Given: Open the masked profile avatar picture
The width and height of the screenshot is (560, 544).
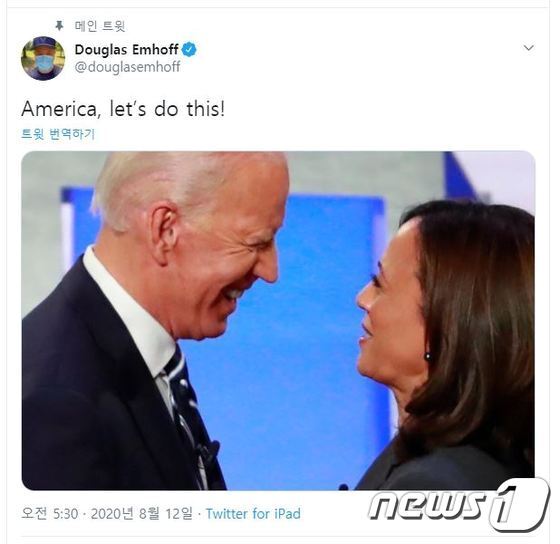Looking at the screenshot, I should click(43, 58).
